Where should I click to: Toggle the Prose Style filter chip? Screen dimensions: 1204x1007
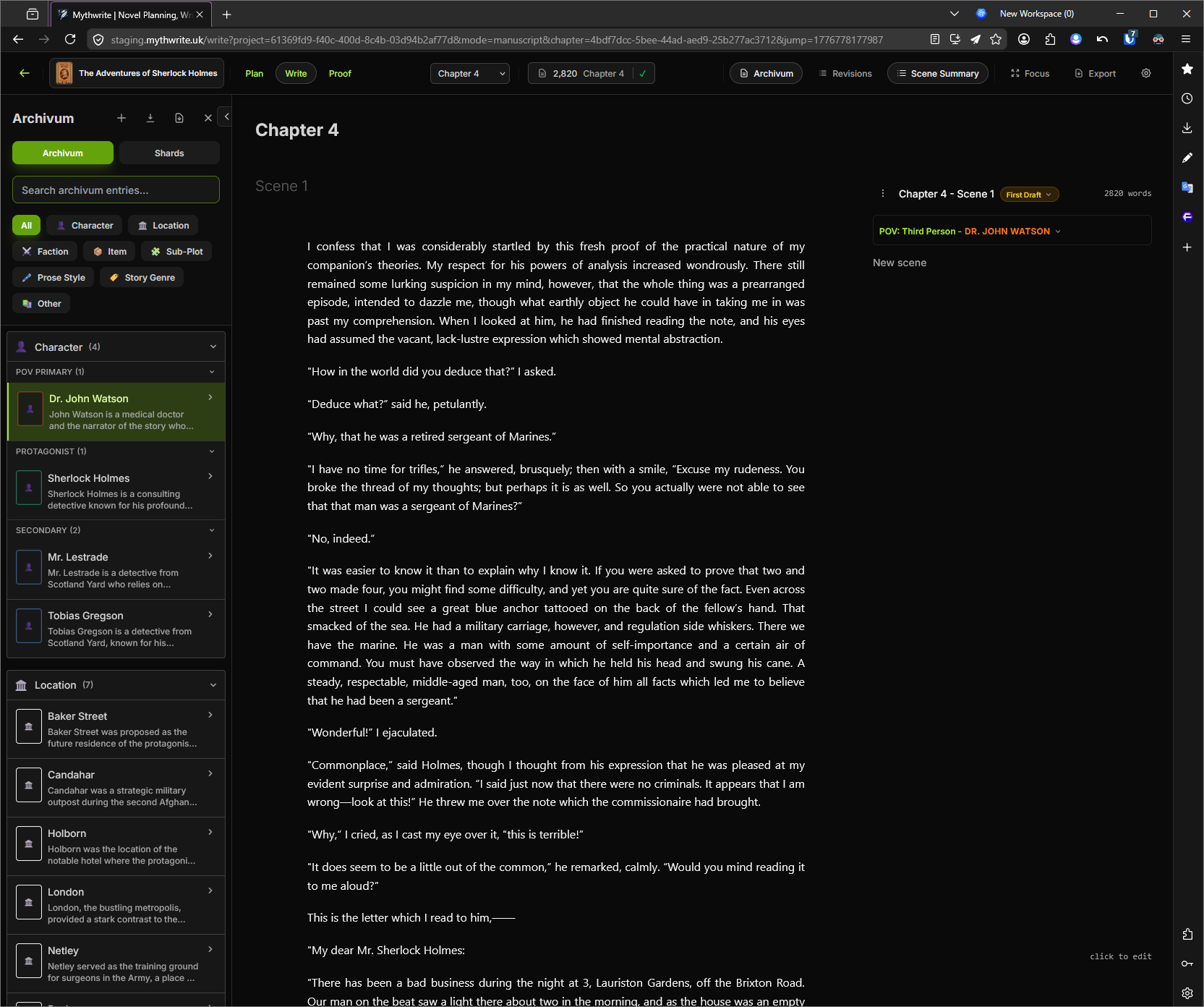(54, 278)
